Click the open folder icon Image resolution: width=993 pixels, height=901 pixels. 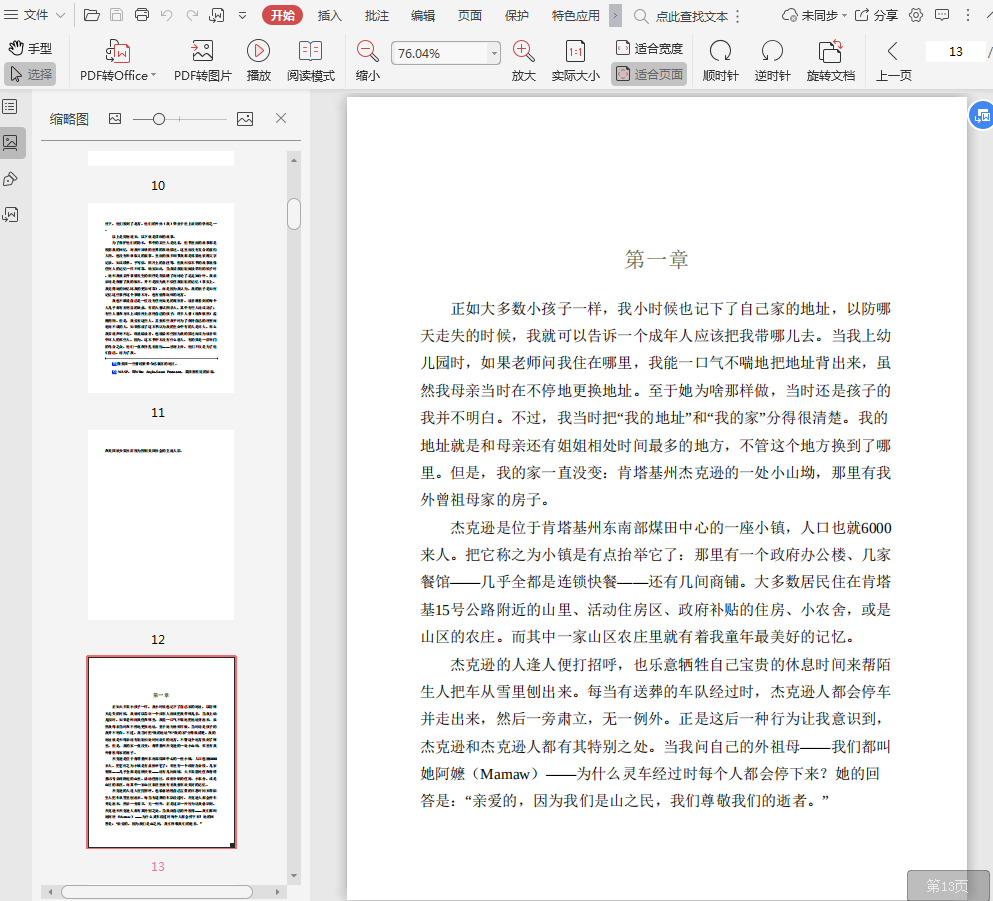[92, 15]
